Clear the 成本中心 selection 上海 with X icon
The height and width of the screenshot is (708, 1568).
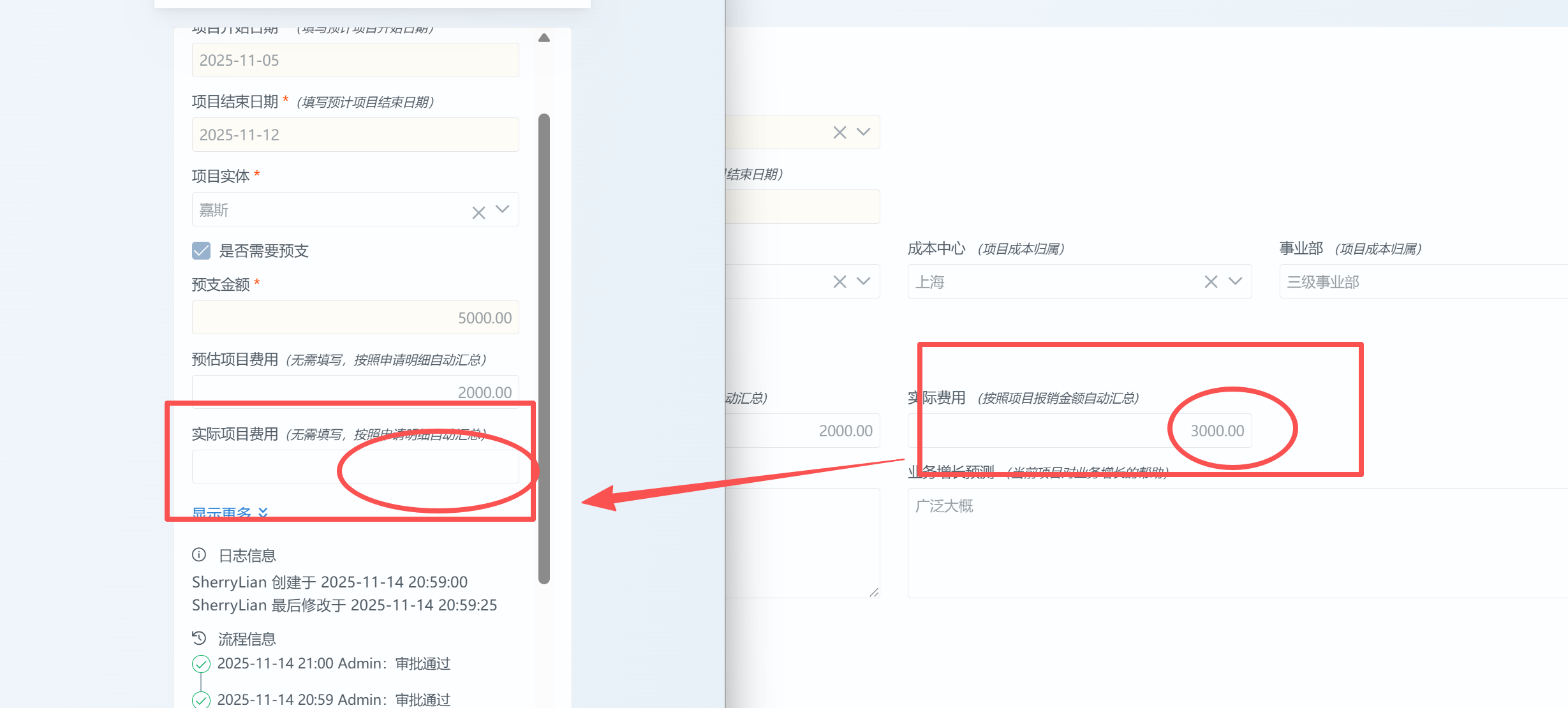click(x=1211, y=281)
